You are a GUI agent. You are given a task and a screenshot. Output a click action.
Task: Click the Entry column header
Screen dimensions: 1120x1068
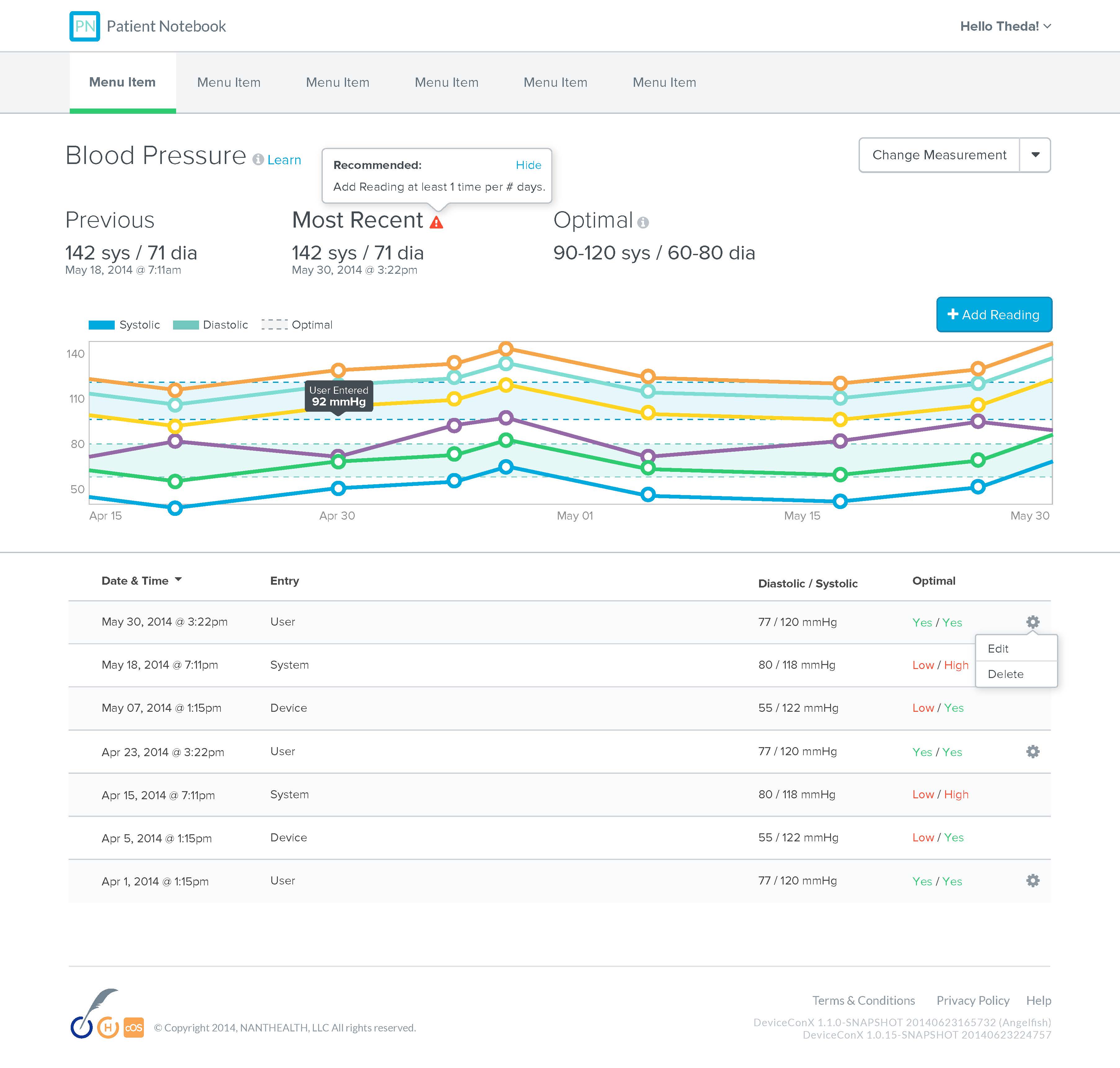coord(285,581)
